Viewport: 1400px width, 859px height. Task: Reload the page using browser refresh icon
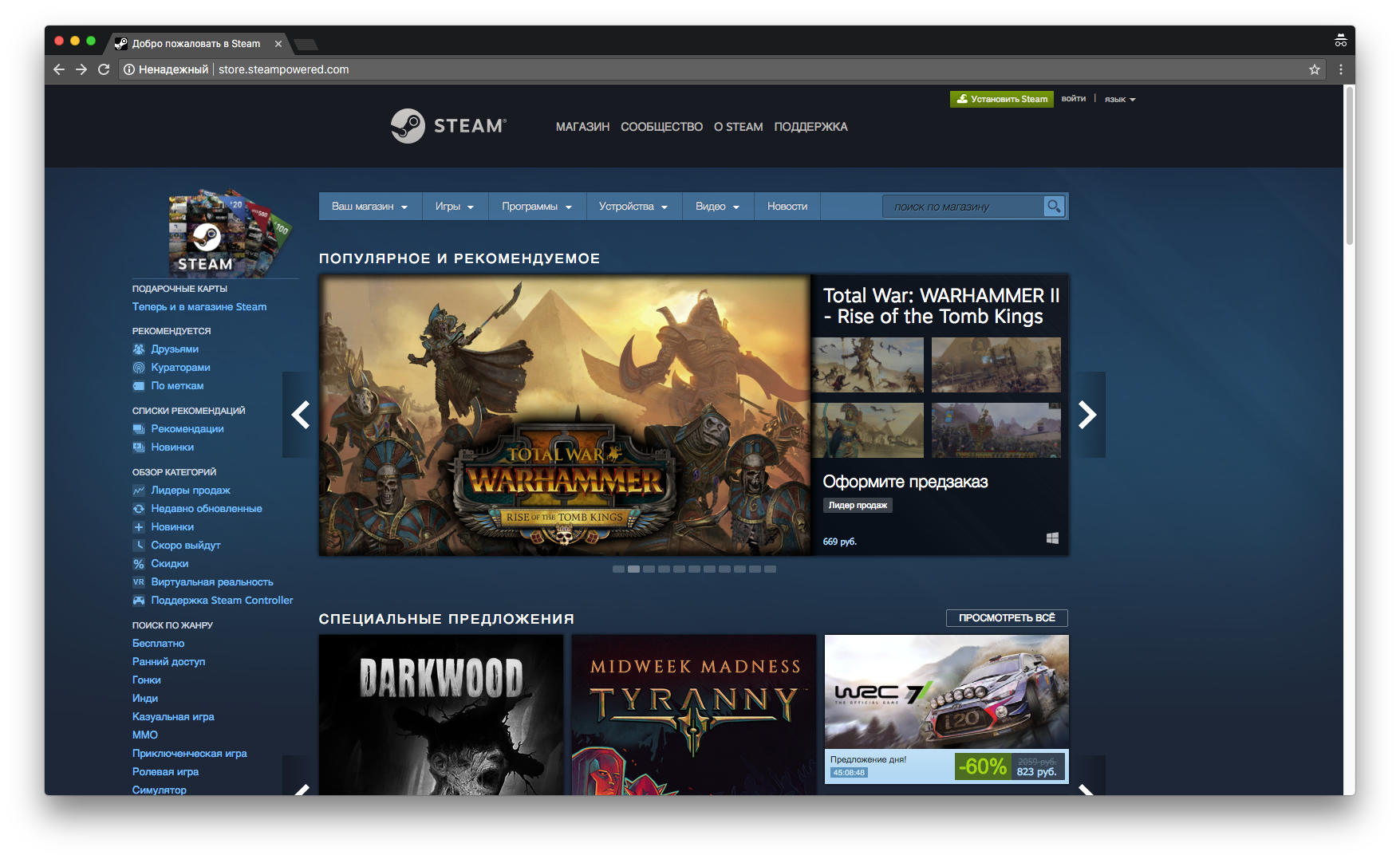point(104,69)
